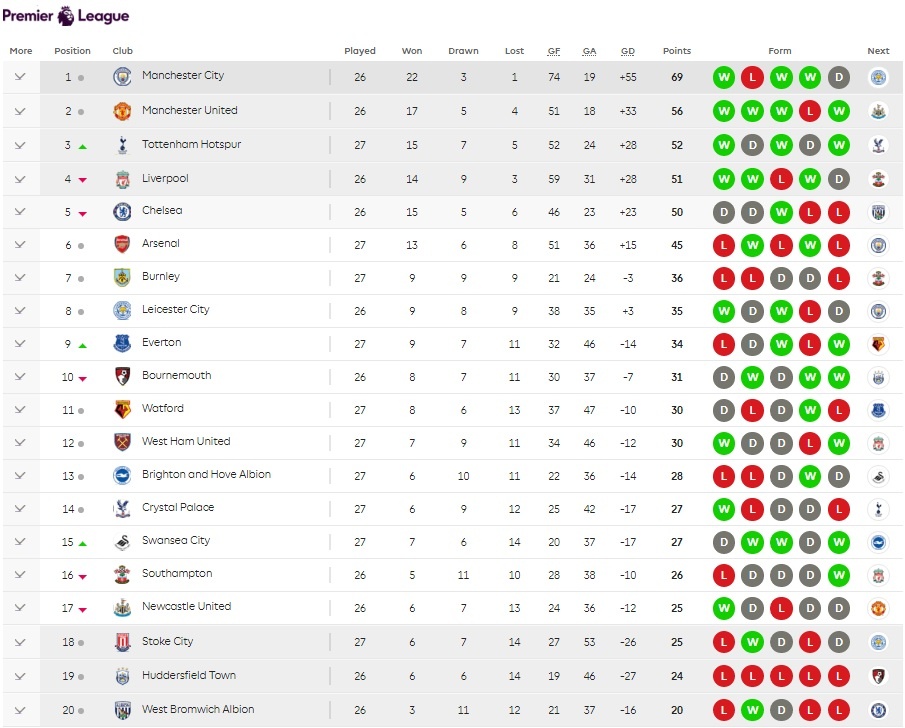Click the Liverpool club badge
The width and height of the screenshot is (905, 728).
pos(122,179)
